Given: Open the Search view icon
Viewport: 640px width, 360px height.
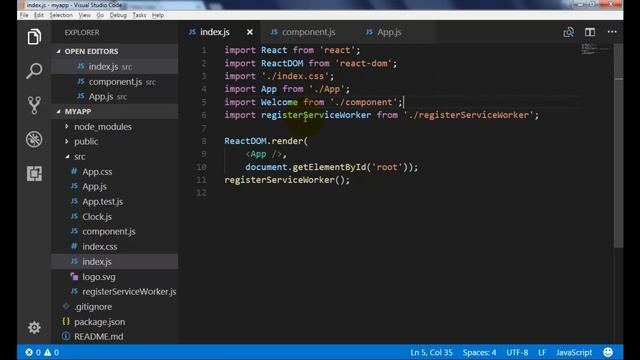Looking at the screenshot, I should [x=34, y=71].
